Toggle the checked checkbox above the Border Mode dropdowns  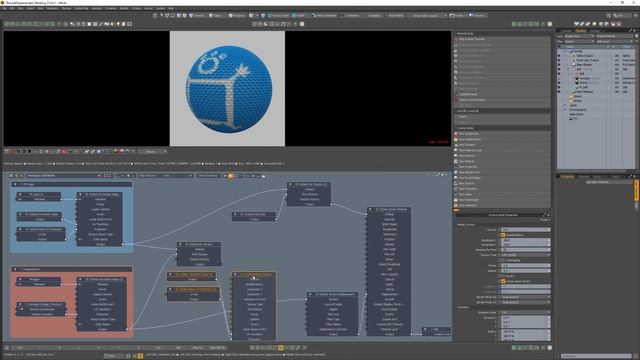click(503, 281)
